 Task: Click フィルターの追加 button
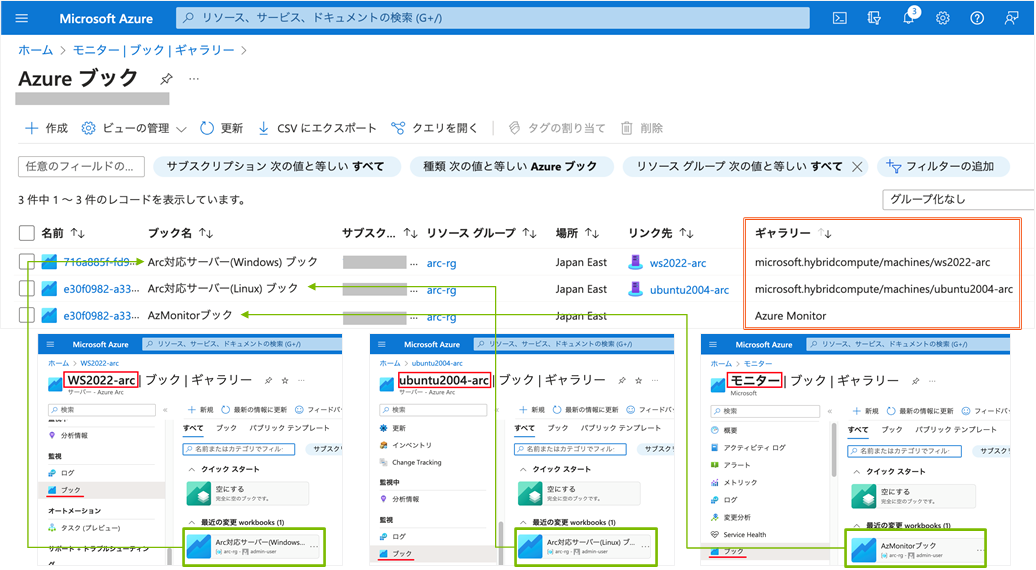point(942,166)
